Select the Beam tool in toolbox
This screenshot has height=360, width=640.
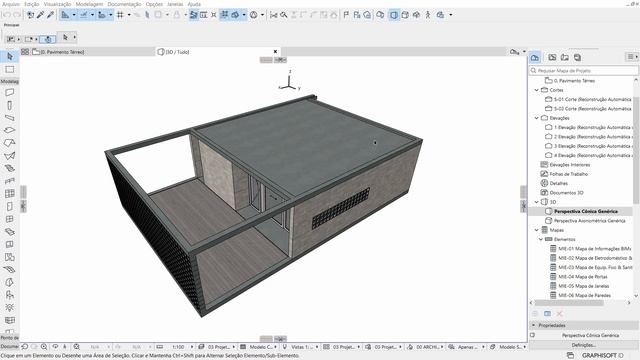(x=10, y=118)
